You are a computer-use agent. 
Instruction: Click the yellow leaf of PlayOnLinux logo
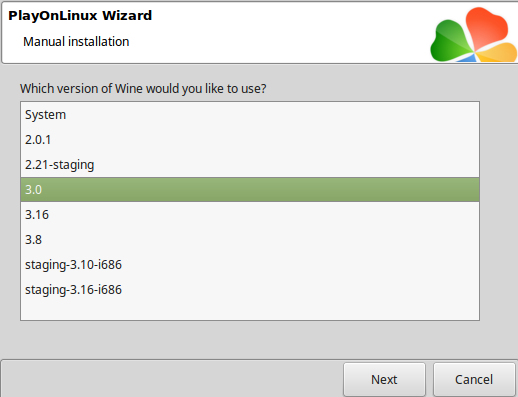coord(497,52)
